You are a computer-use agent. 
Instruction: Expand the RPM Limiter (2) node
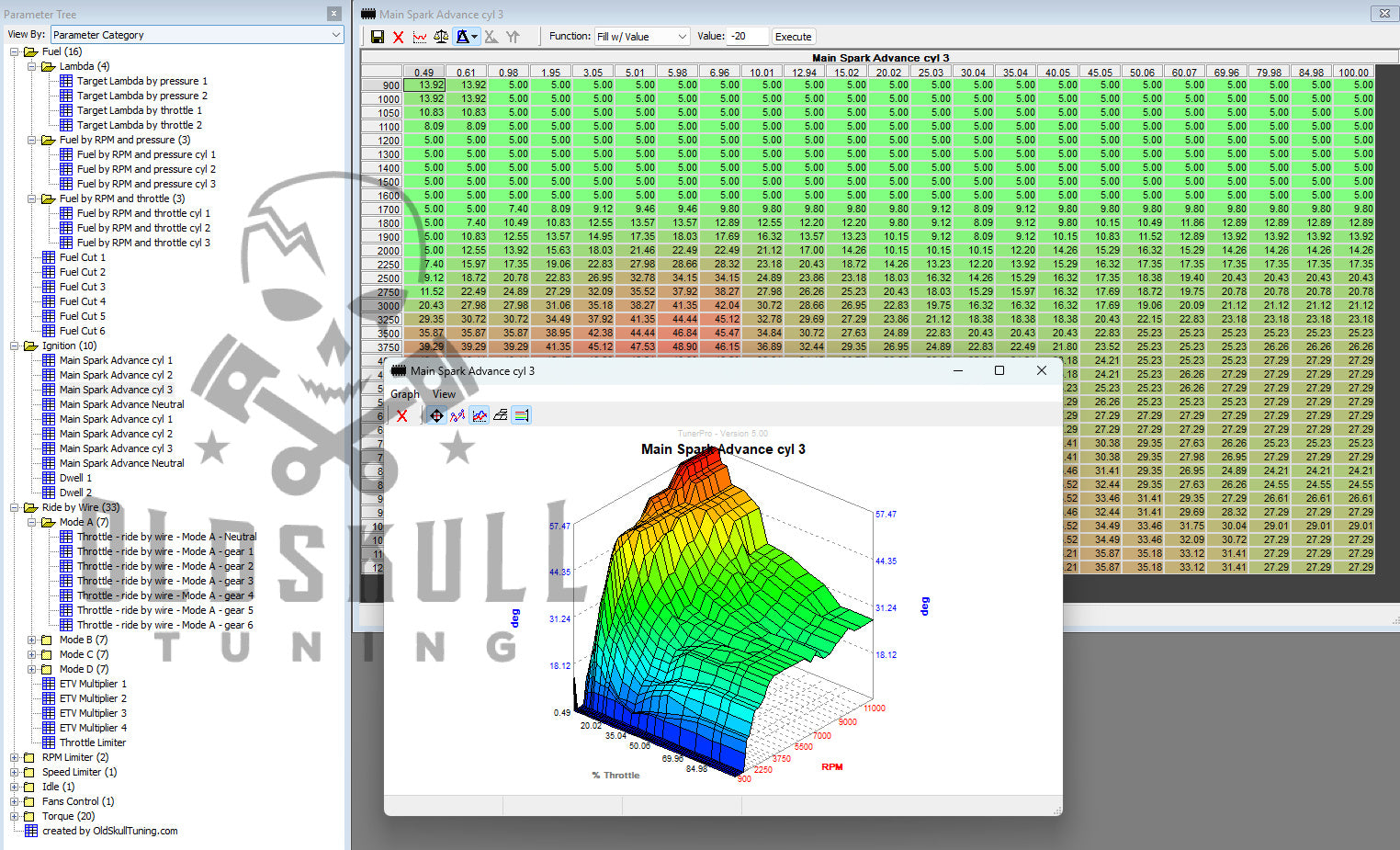point(15,757)
